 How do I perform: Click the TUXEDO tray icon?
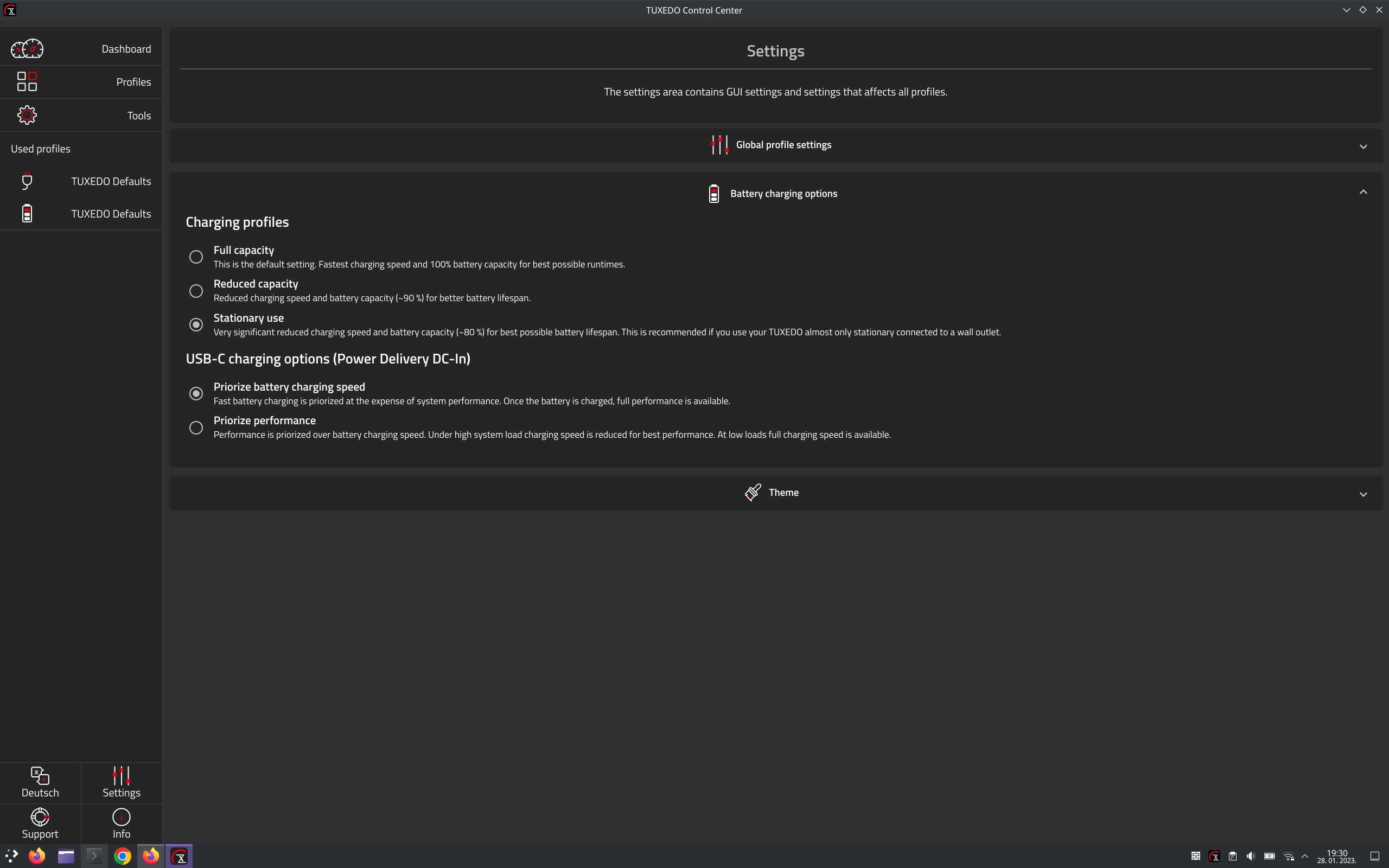tap(1214, 856)
